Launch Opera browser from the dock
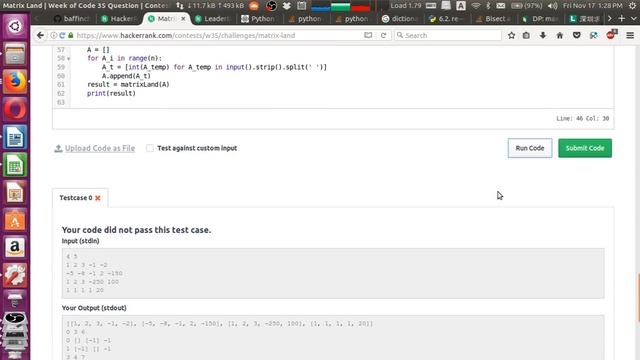The image size is (640, 360). pos(15,109)
